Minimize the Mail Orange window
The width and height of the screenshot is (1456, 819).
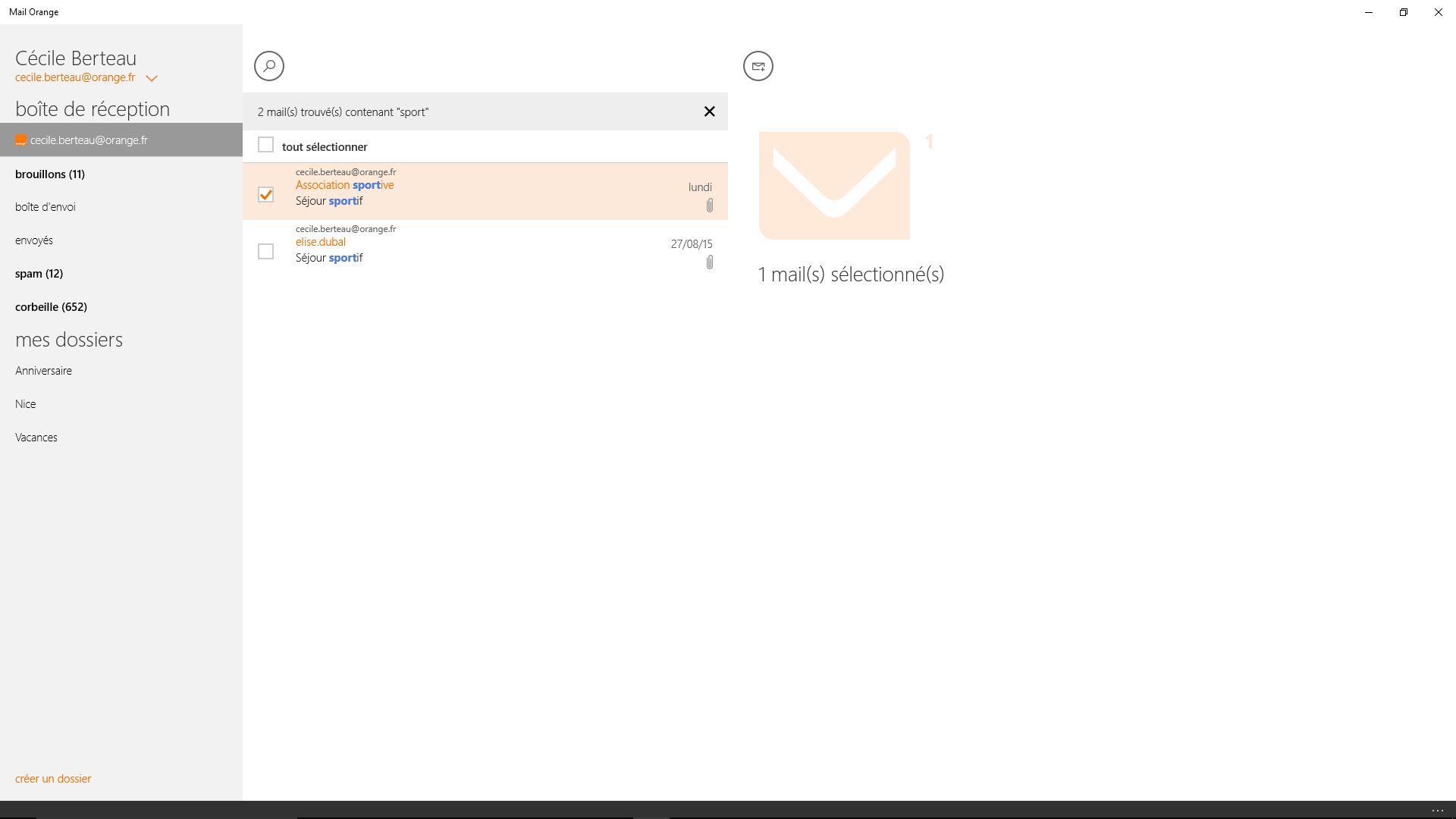(1369, 12)
